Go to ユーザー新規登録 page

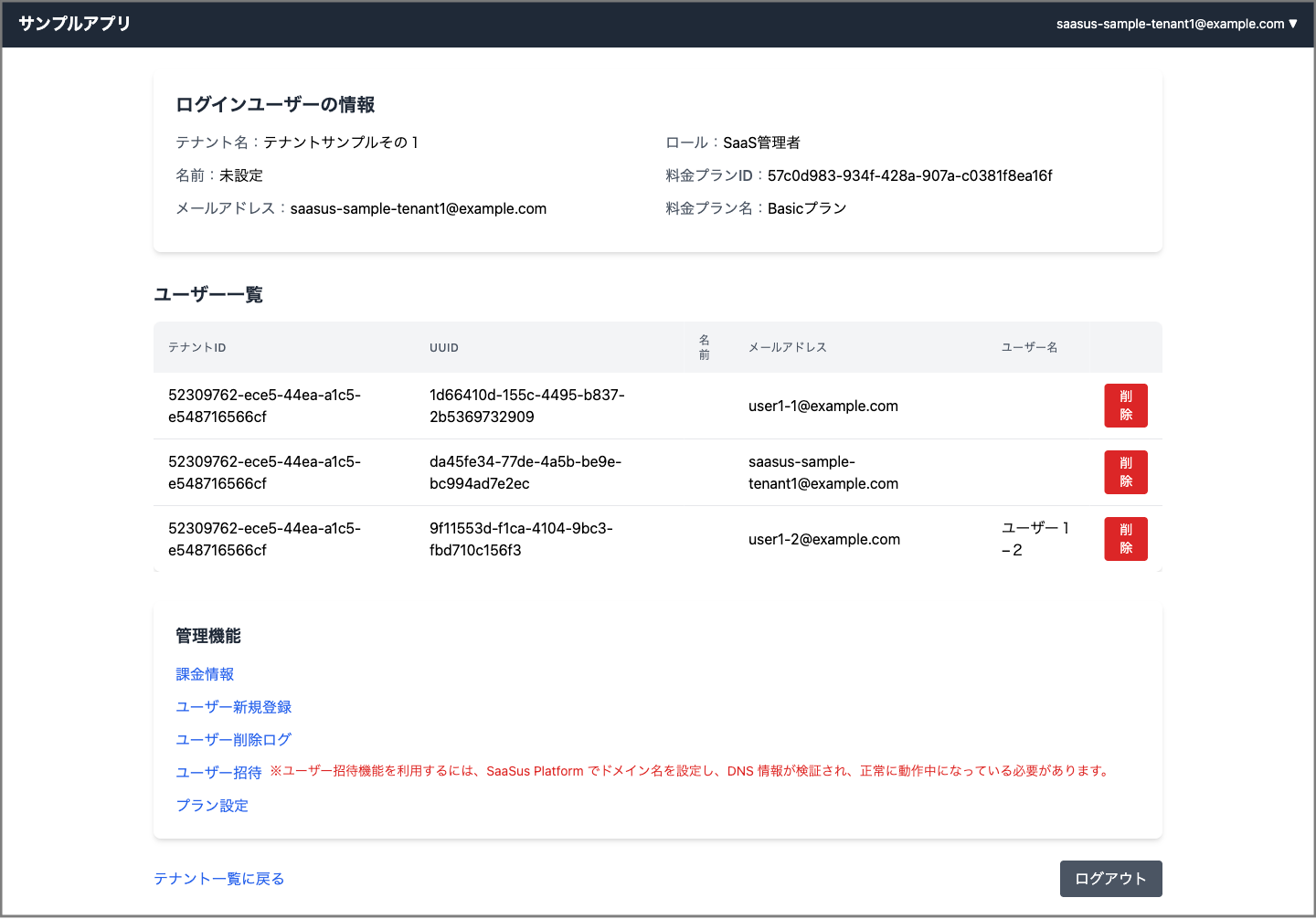(234, 707)
